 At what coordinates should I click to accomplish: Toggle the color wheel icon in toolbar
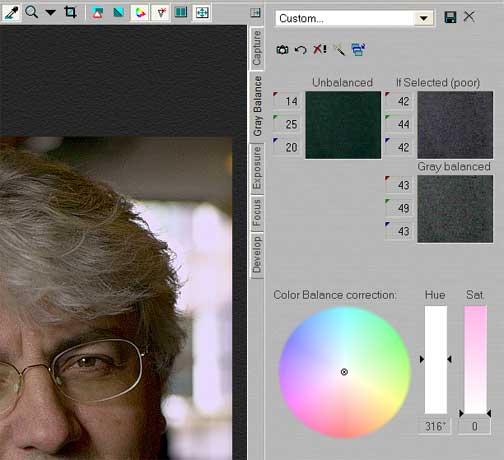[x=140, y=13]
